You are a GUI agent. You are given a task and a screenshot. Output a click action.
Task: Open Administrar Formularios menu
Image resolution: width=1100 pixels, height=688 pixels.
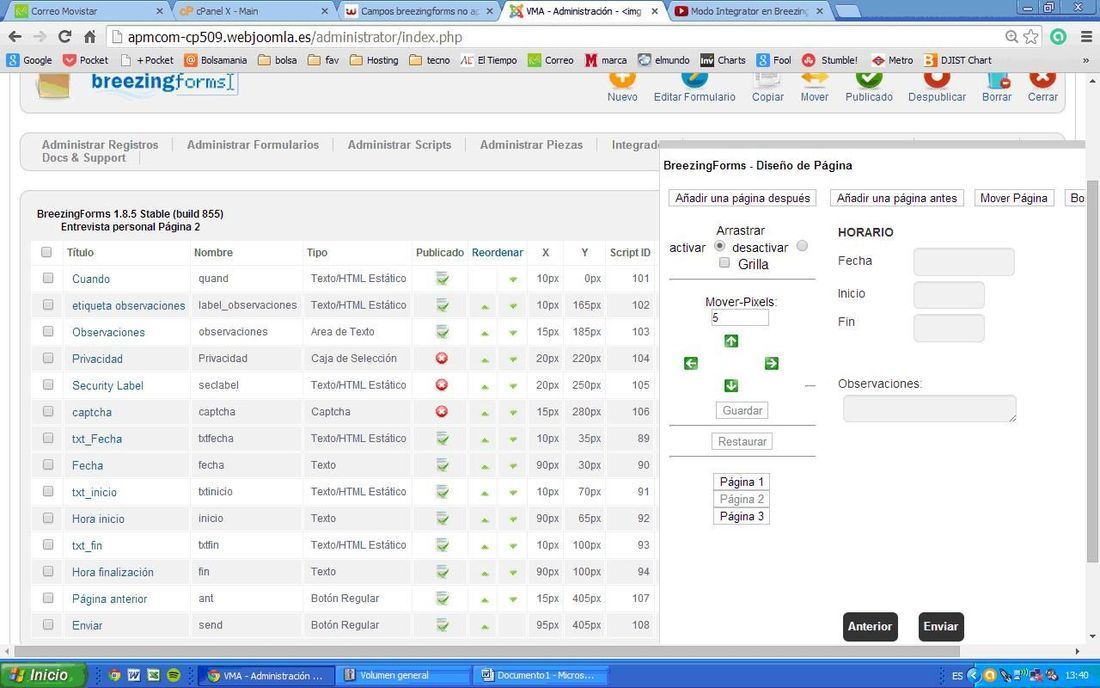point(253,144)
